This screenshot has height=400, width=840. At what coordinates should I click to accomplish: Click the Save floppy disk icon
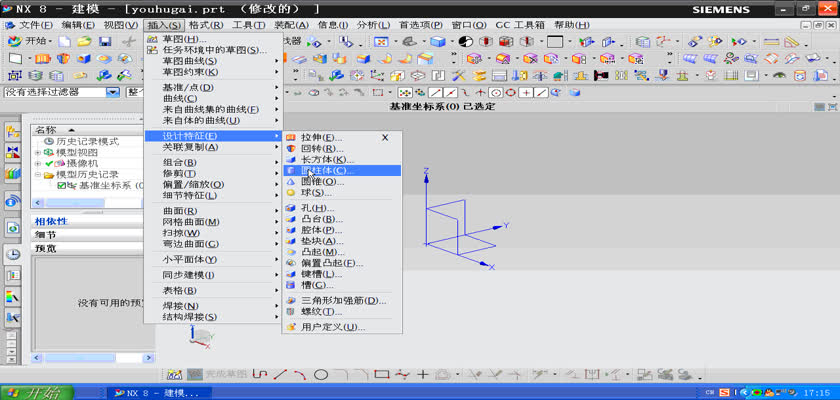104,41
